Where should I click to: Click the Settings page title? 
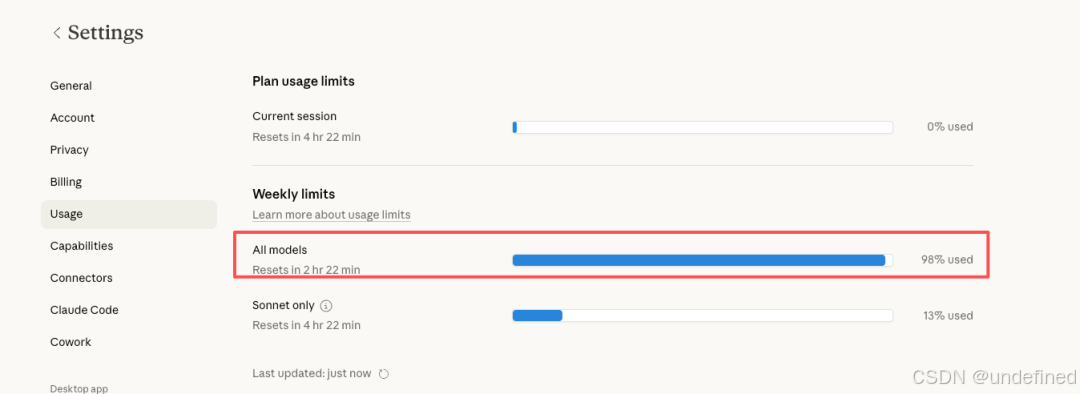(x=106, y=32)
